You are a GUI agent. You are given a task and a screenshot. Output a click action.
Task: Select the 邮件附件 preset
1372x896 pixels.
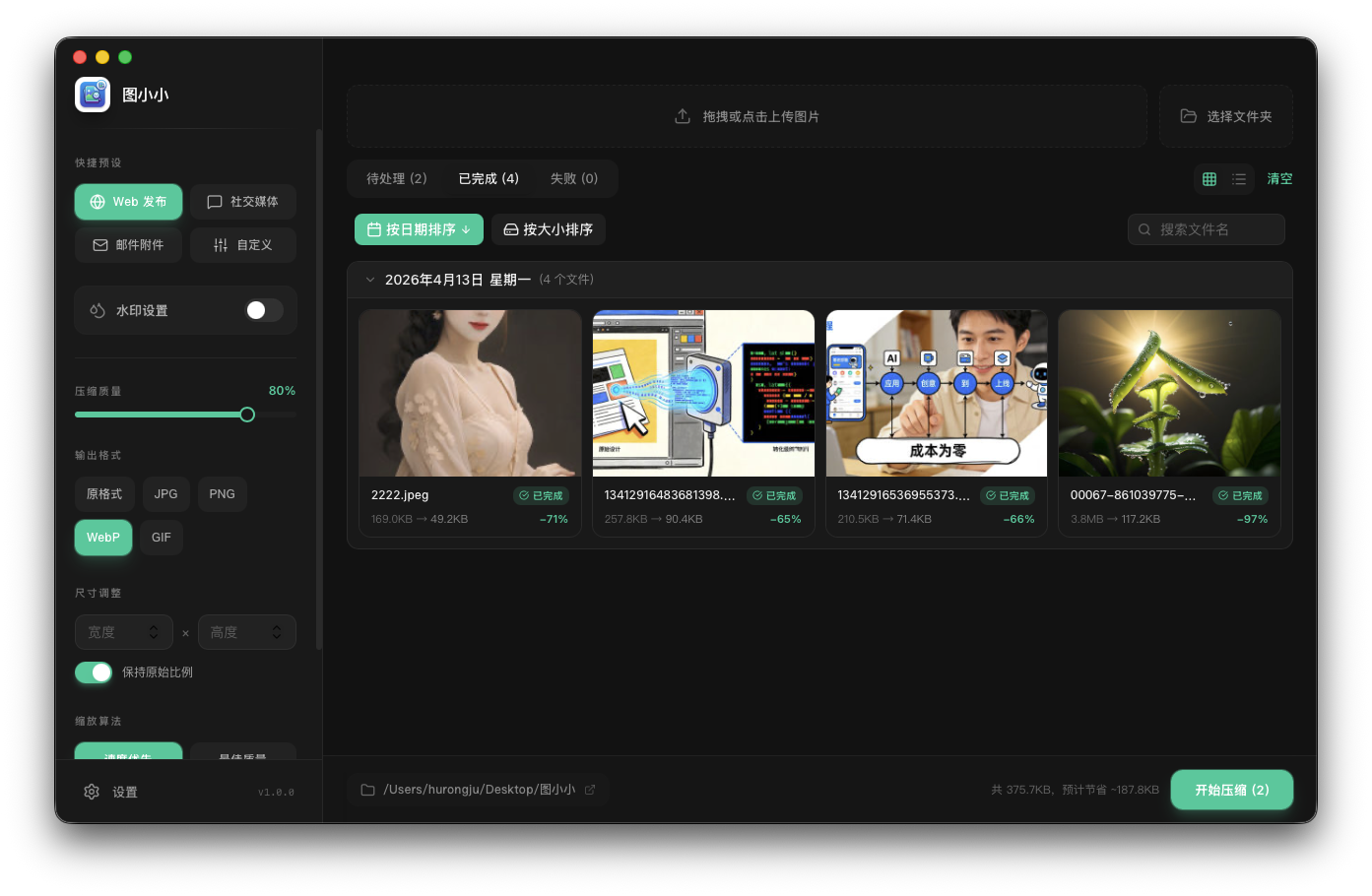click(x=128, y=245)
